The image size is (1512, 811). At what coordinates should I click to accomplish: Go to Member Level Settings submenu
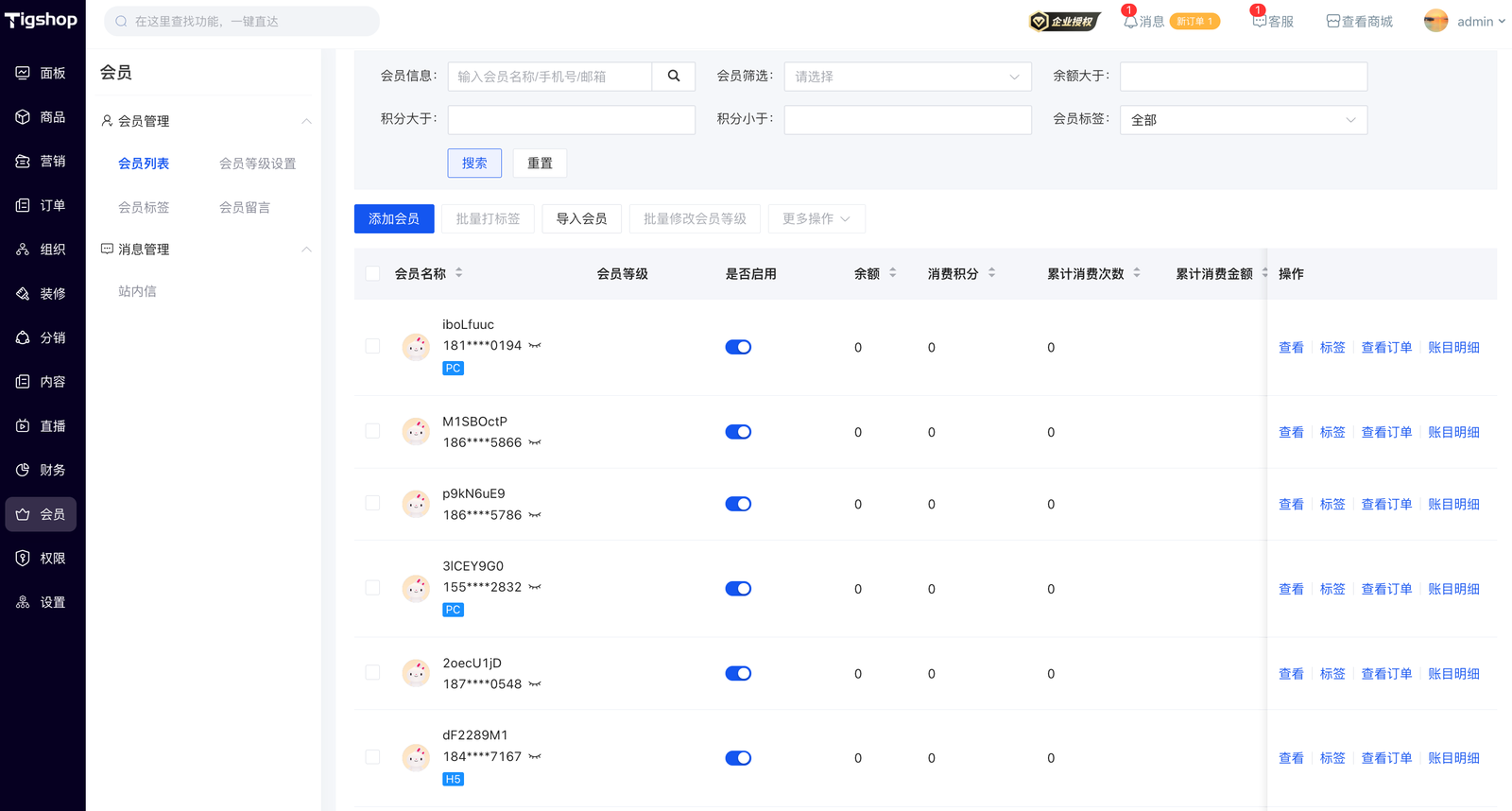pyautogui.click(x=257, y=164)
